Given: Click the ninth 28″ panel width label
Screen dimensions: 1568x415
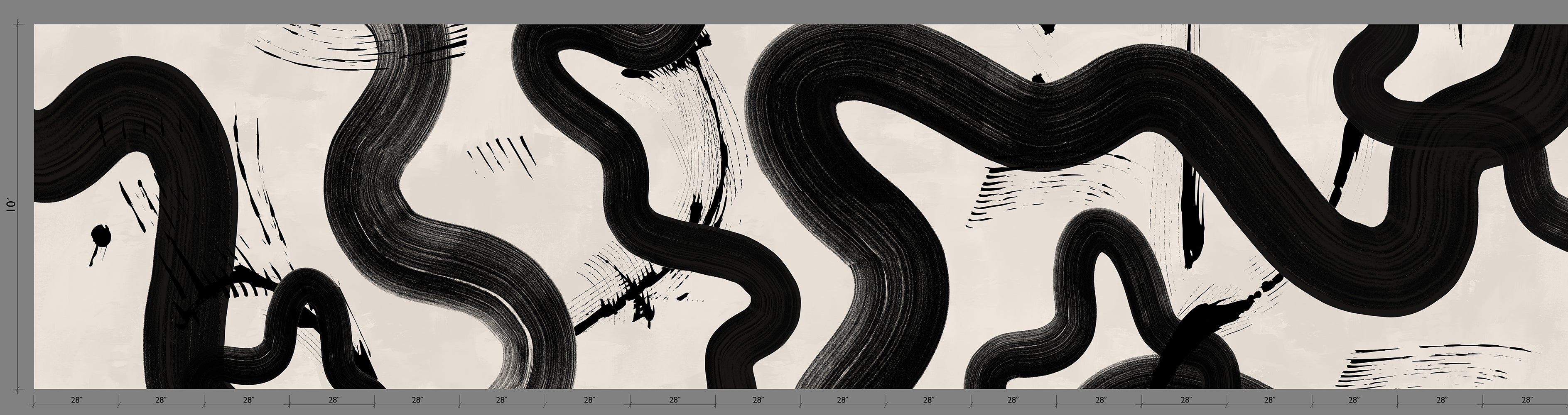Looking at the screenshot, I should pos(758,400).
